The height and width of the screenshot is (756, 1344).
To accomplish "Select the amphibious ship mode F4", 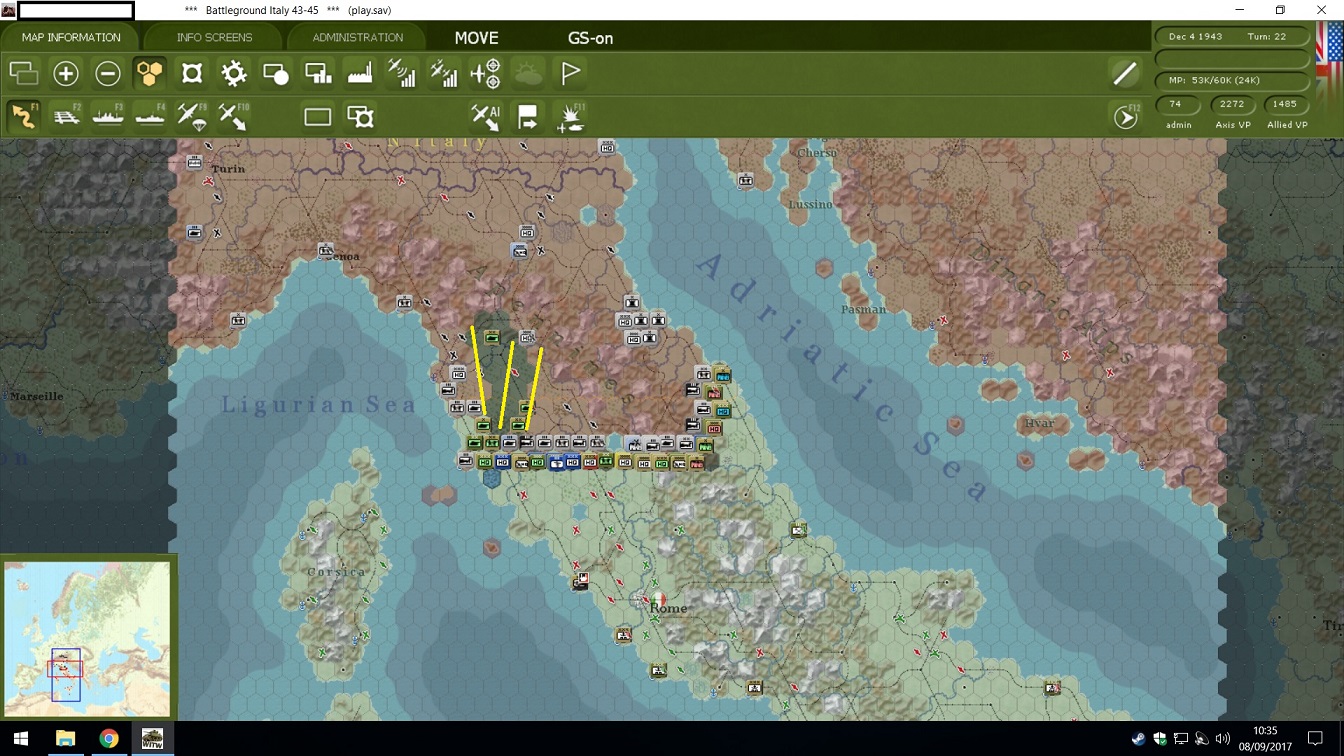I will 150,116.
